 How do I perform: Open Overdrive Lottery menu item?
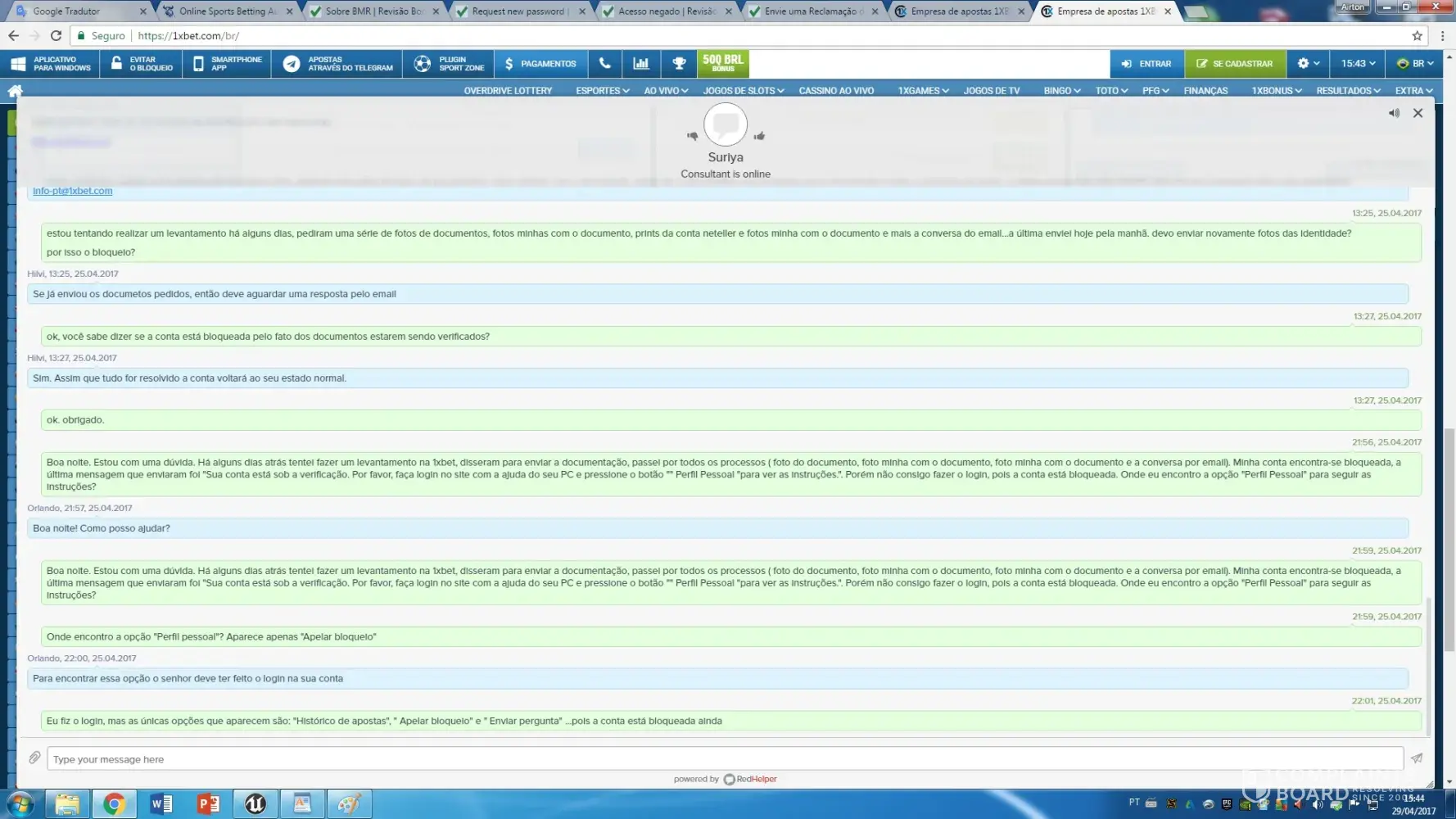coord(508,91)
